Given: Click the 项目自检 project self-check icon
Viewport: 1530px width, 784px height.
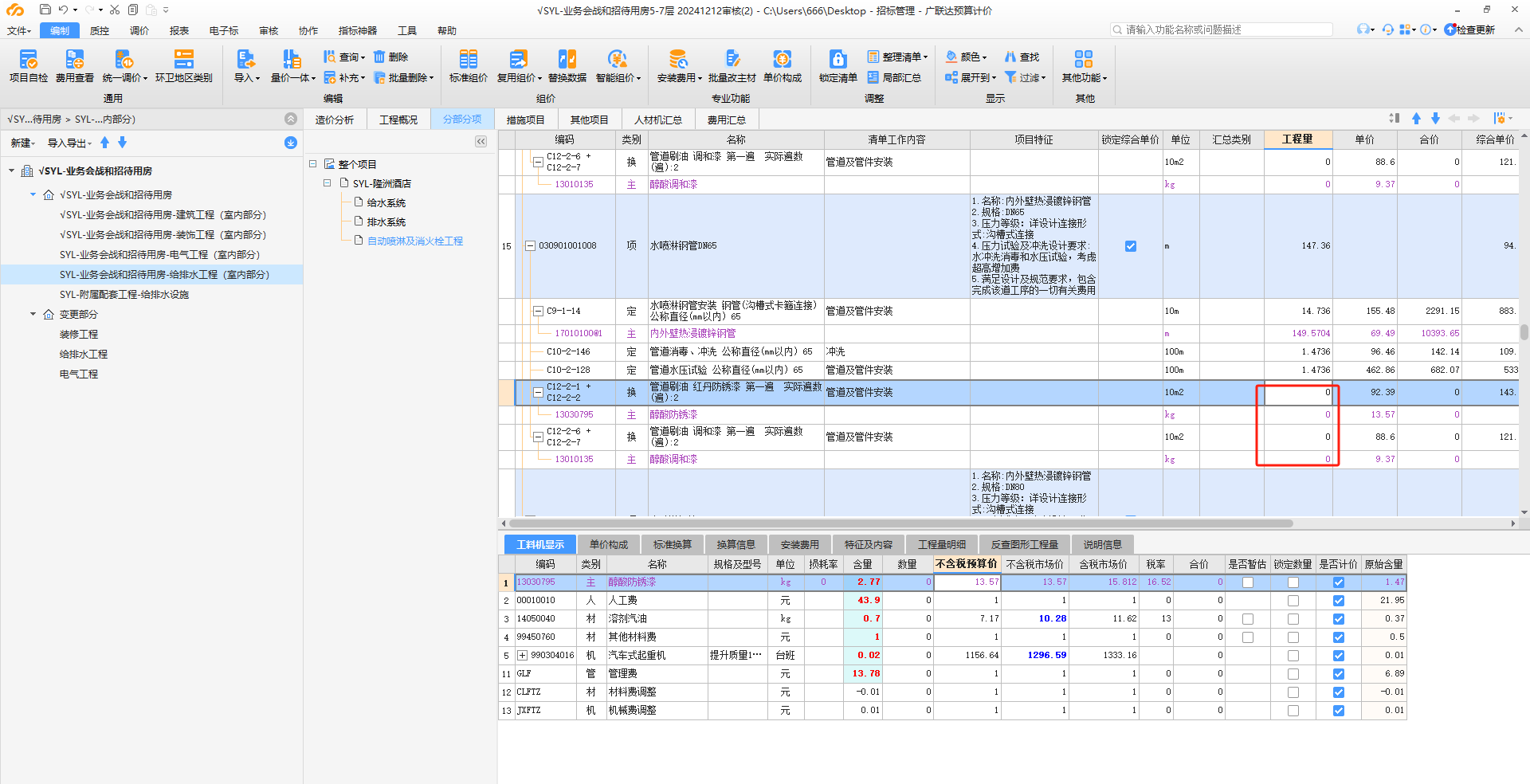Looking at the screenshot, I should [x=29, y=59].
